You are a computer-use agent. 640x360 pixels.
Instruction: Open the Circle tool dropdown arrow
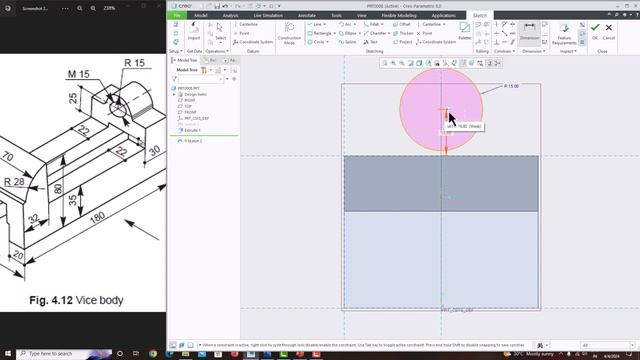(327, 42)
